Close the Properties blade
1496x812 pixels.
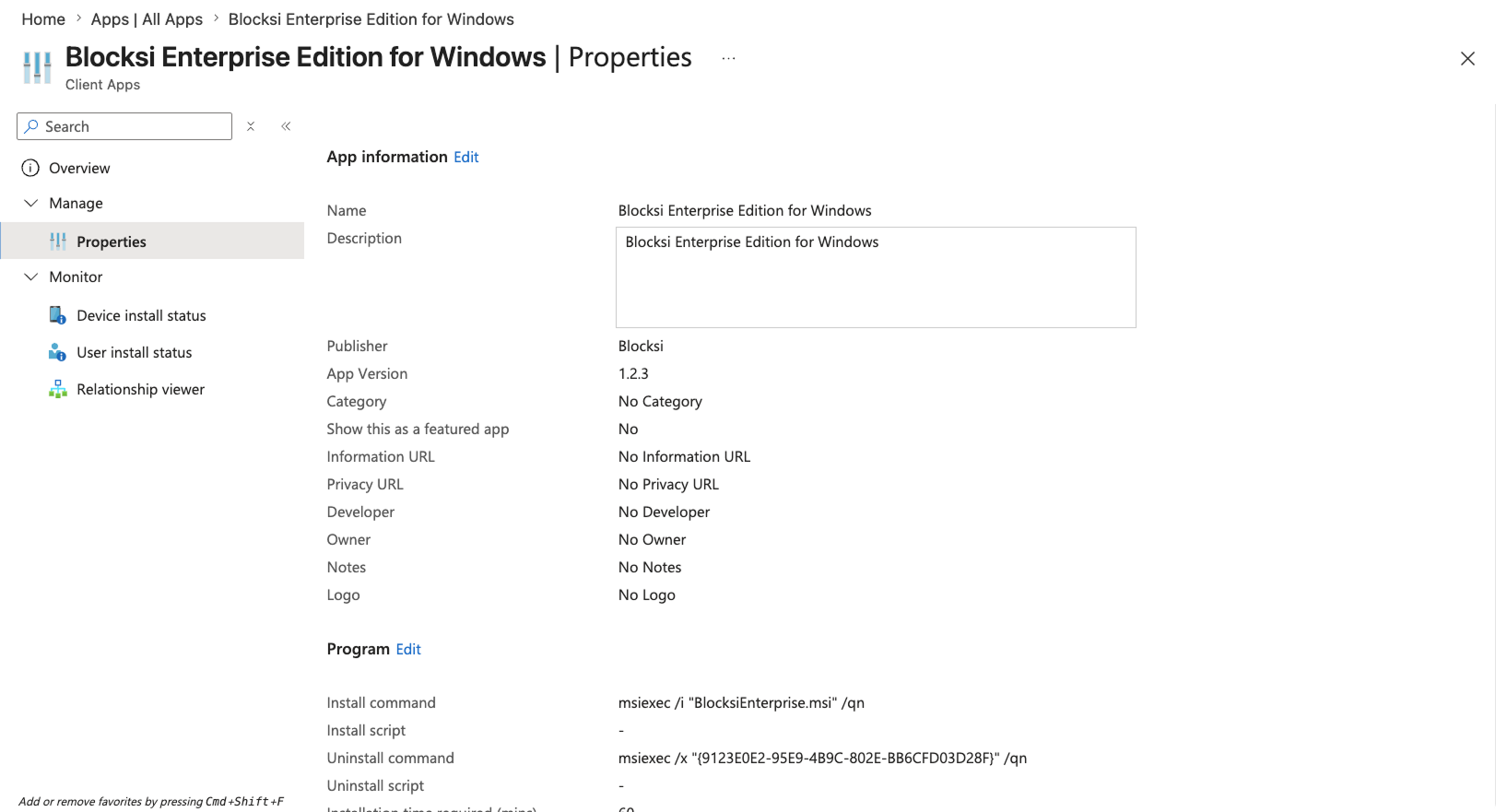(x=1467, y=59)
